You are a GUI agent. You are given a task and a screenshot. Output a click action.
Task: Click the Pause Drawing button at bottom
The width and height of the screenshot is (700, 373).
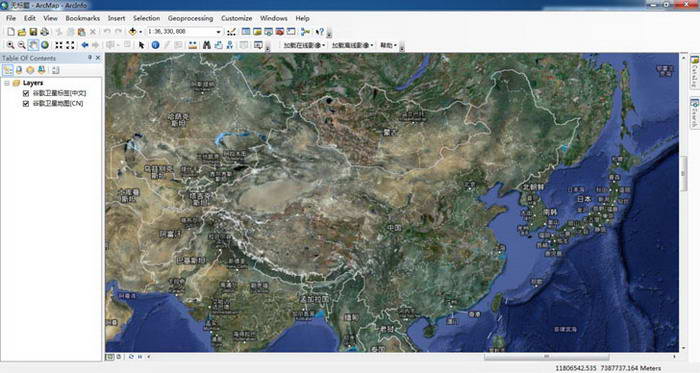pyautogui.click(x=140, y=357)
